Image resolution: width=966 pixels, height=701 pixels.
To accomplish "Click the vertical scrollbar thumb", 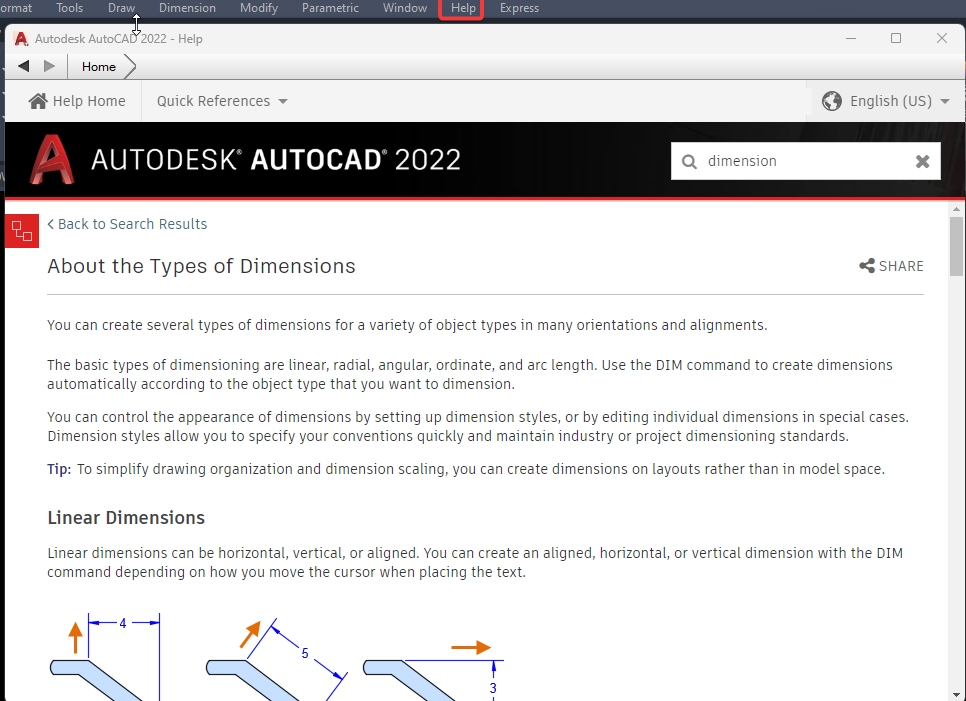I will click(x=956, y=246).
